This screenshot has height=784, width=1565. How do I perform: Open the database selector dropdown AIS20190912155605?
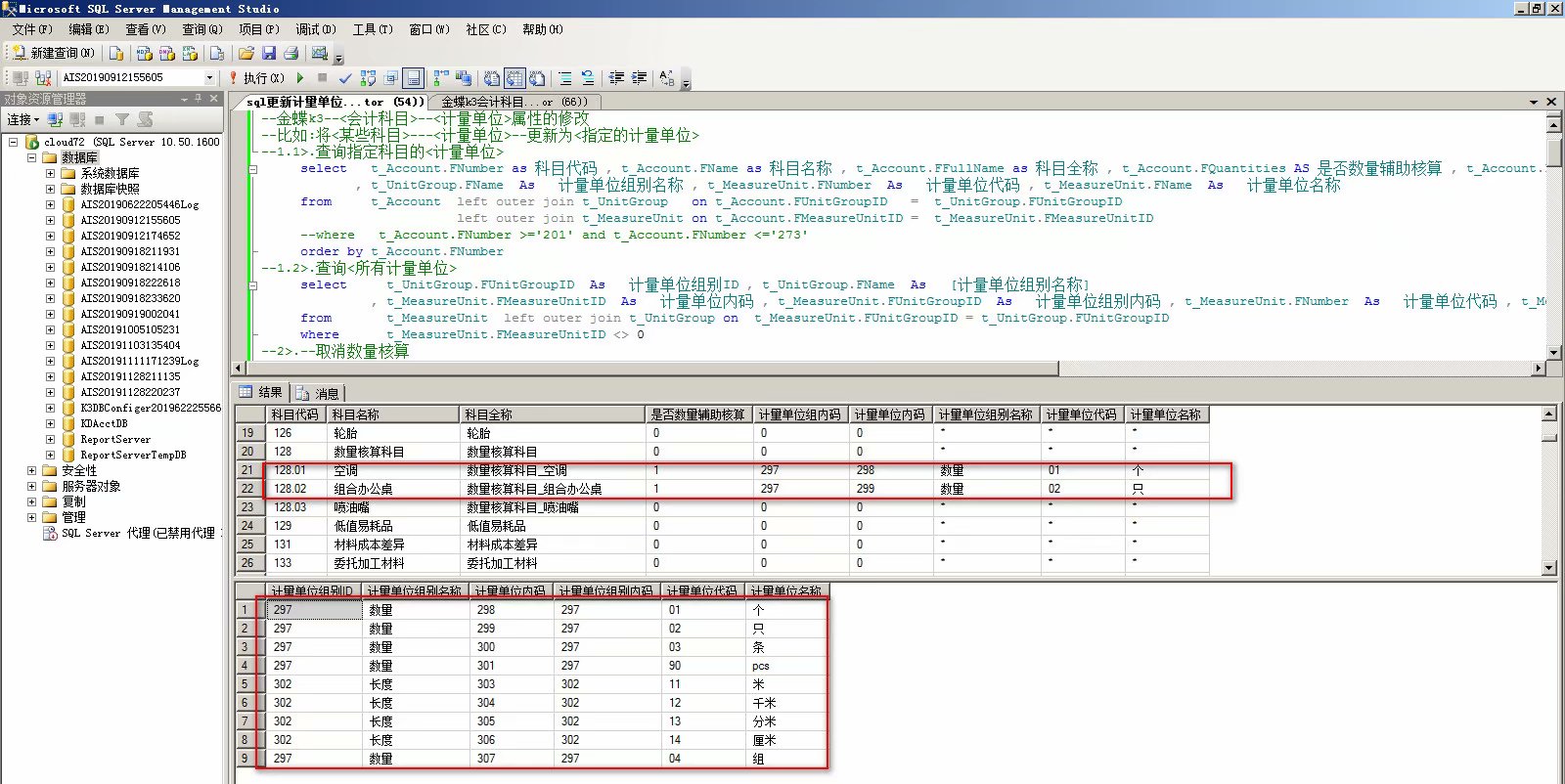pos(209,77)
